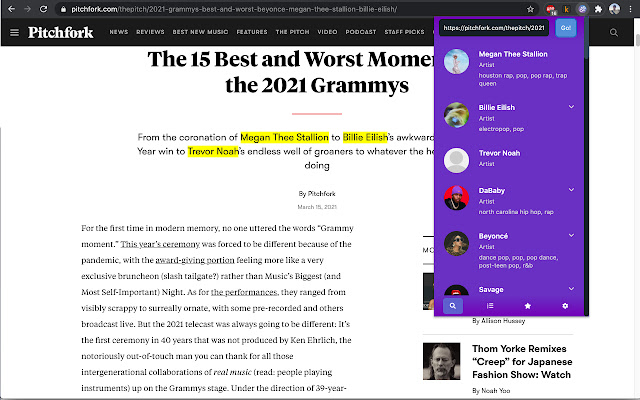
Task: Expand the DaBaby artist entry
Action: click(571, 190)
